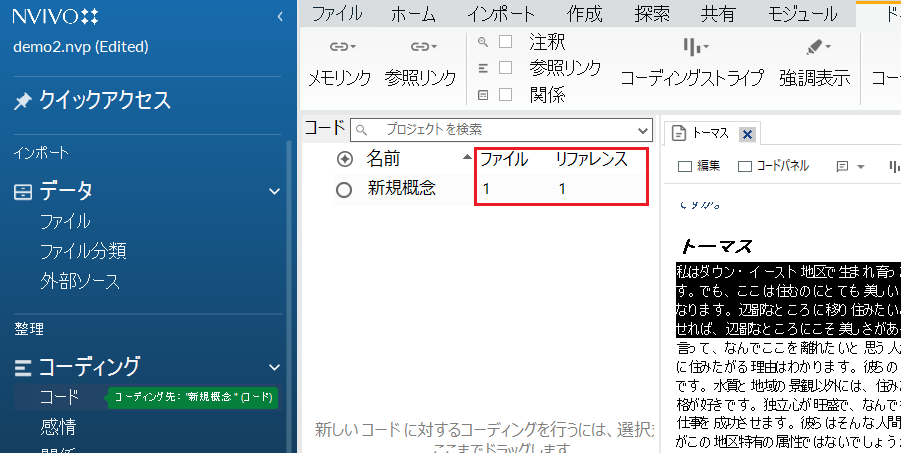Enable the 編集 checkbox
901x453 pixels.
click(685, 166)
